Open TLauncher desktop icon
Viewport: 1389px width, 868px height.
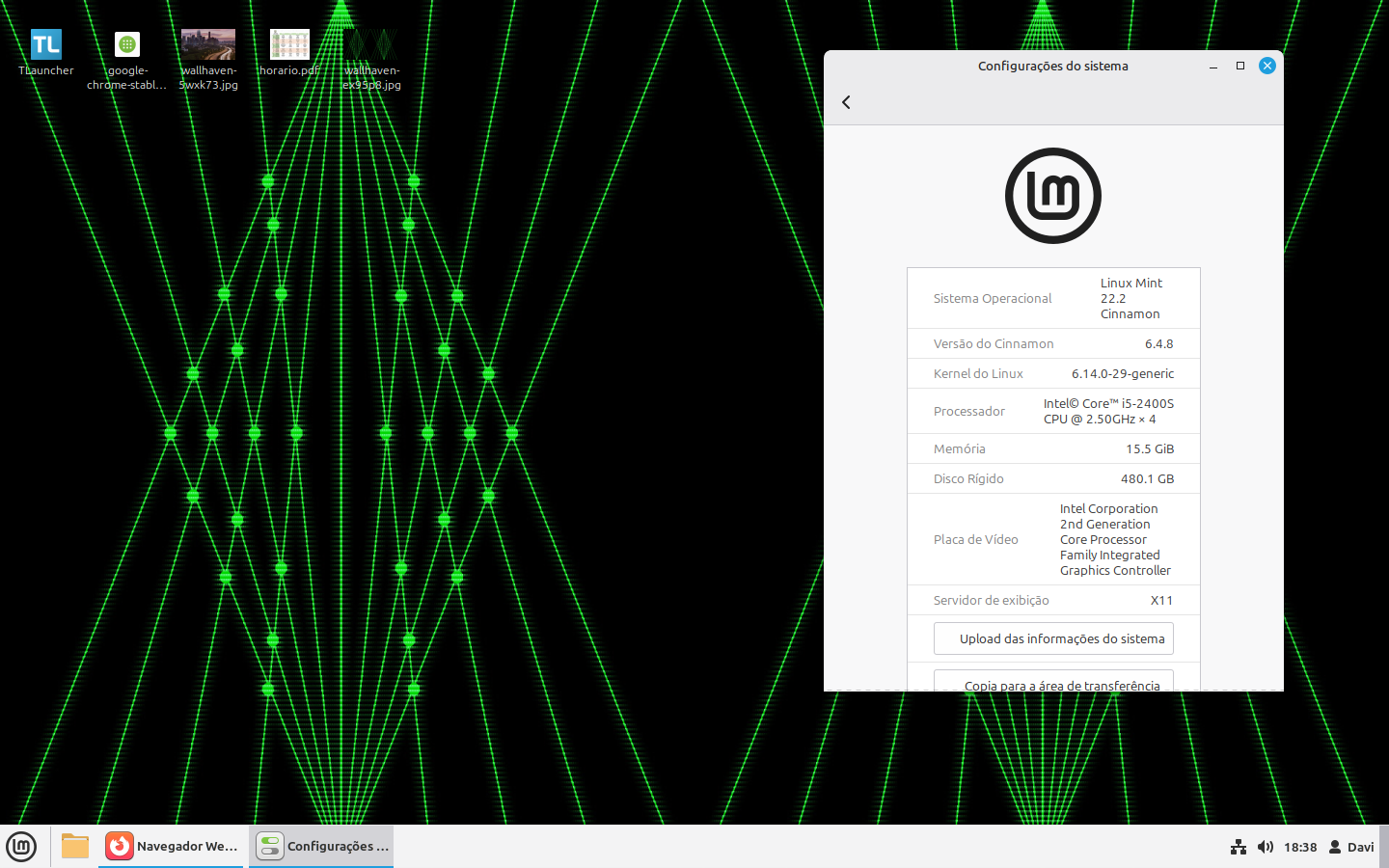(45, 45)
